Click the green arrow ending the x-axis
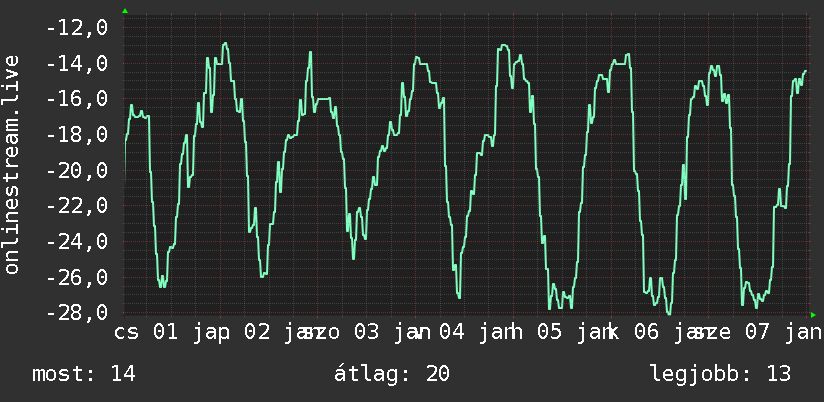 pos(813,315)
